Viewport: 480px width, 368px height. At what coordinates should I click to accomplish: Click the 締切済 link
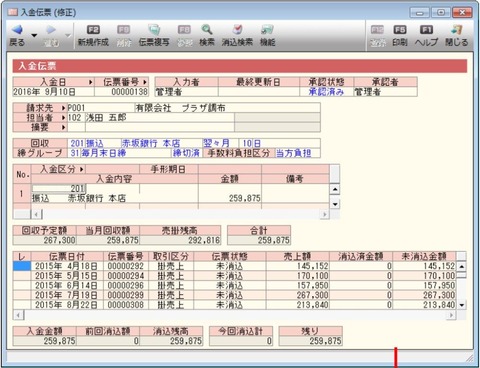186,153
